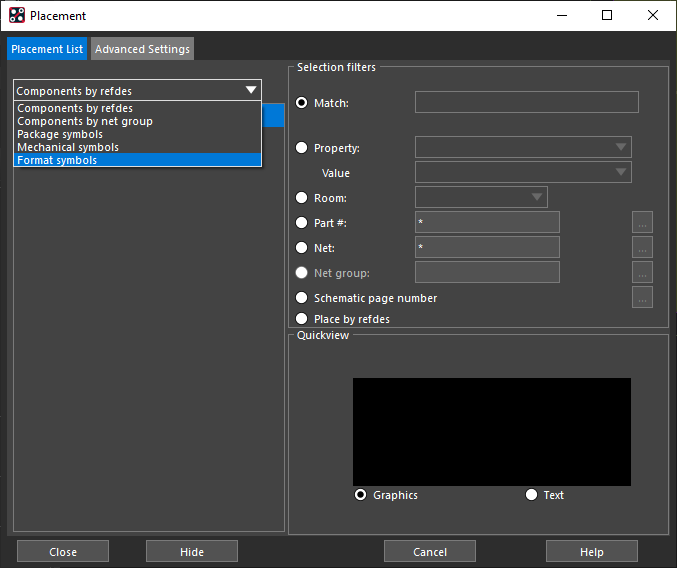The width and height of the screenshot is (677, 568).
Task: Choose Components by net group option
Action: [137, 121]
